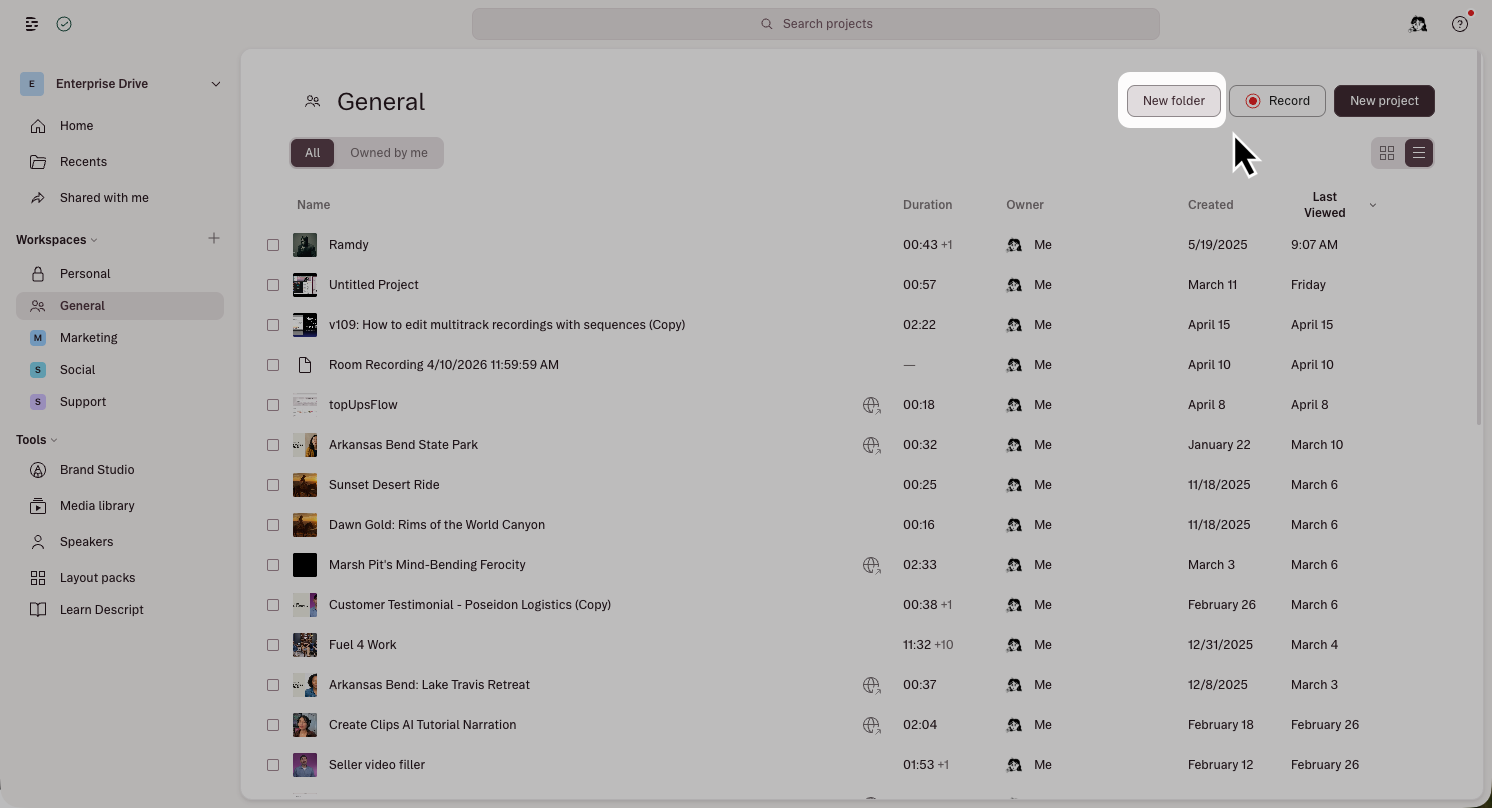The height and width of the screenshot is (808, 1492).
Task: Select the list view icon
Action: (x=1418, y=152)
